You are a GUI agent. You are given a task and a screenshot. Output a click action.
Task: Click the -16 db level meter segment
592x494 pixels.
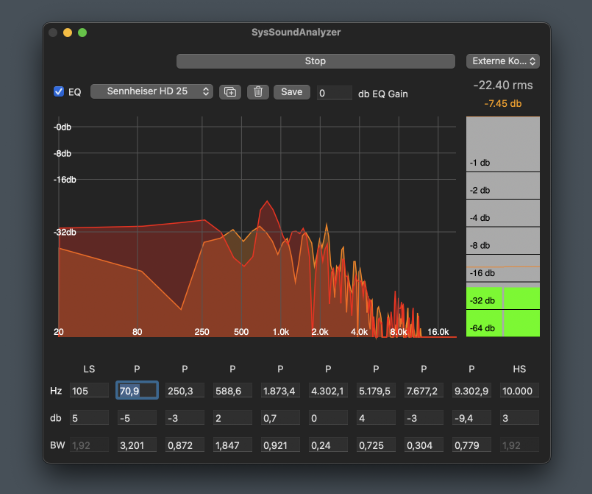503,268
